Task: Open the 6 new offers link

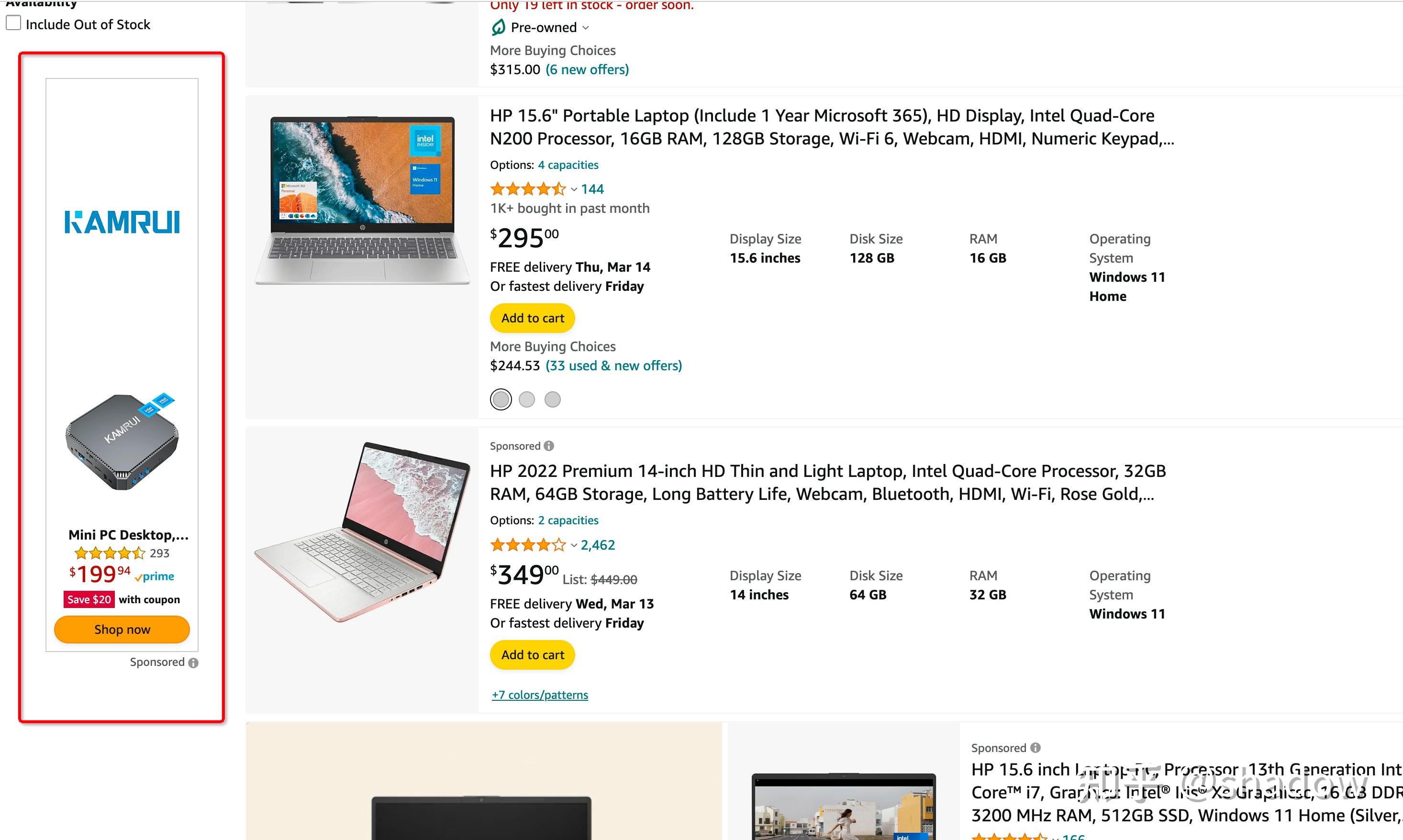Action: pyautogui.click(x=587, y=70)
